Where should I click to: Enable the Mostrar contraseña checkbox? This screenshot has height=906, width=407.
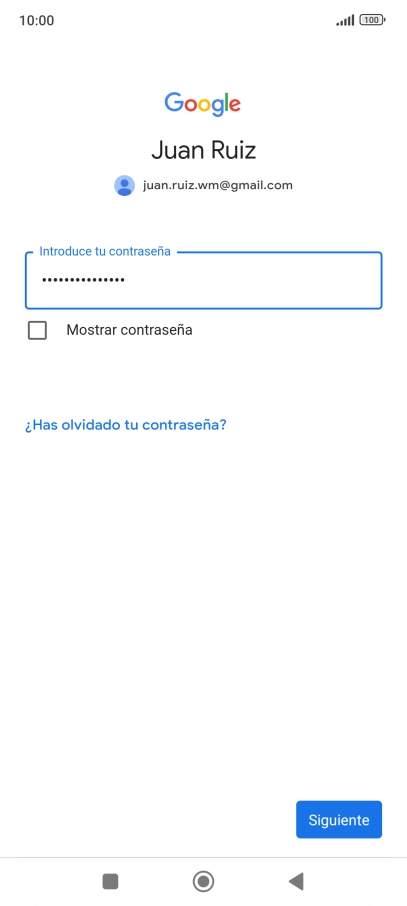(38, 331)
